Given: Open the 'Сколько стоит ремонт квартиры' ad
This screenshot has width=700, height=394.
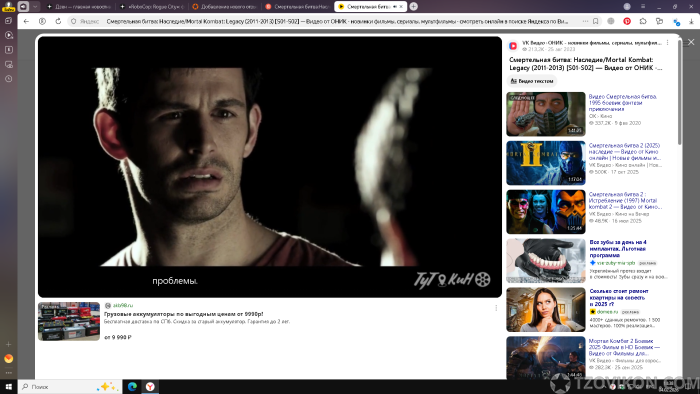Looking at the screenshot, I should click(619, 298).
